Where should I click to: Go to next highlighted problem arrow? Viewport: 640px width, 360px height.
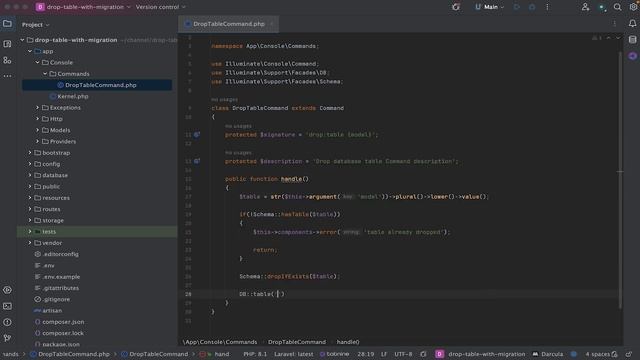click(618, 38)
